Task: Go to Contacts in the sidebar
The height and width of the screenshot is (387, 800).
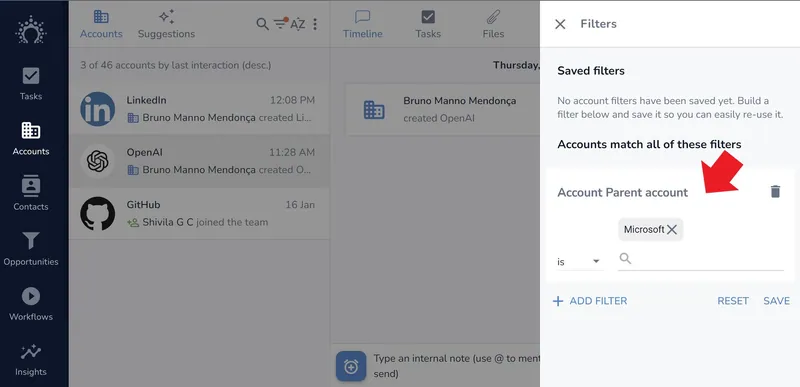Action: (x=31, y=193)
